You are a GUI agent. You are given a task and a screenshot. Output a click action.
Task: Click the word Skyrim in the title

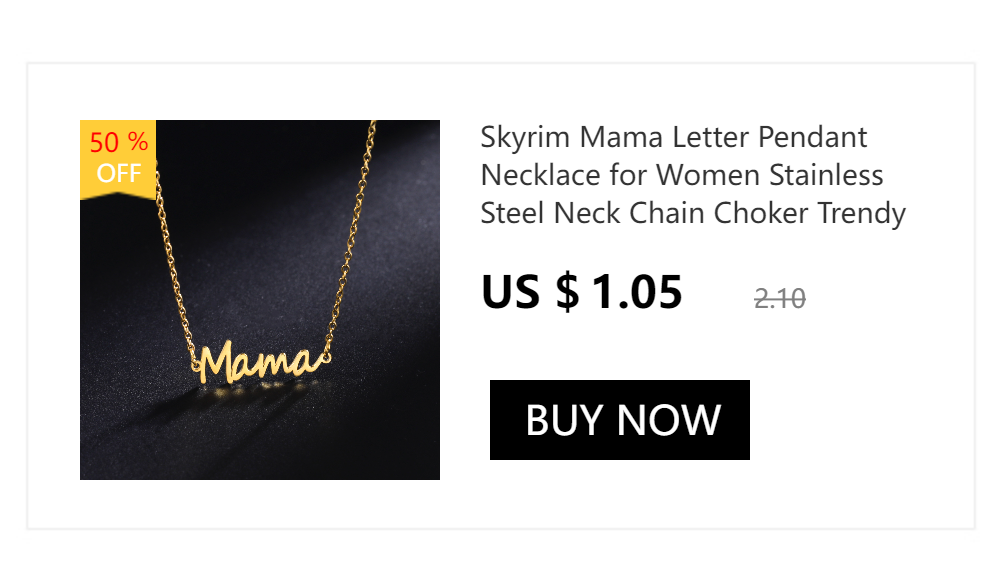tap(525, 138)
